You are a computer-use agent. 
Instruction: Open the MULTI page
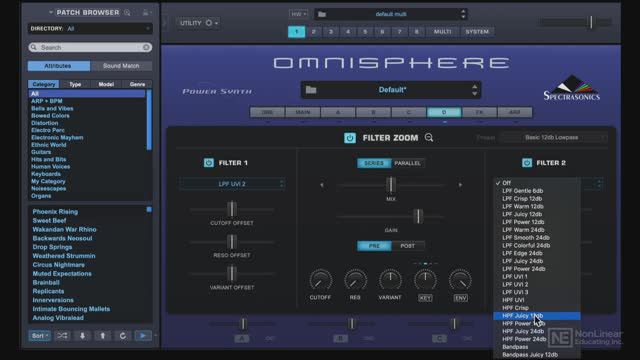coord(442,31)
